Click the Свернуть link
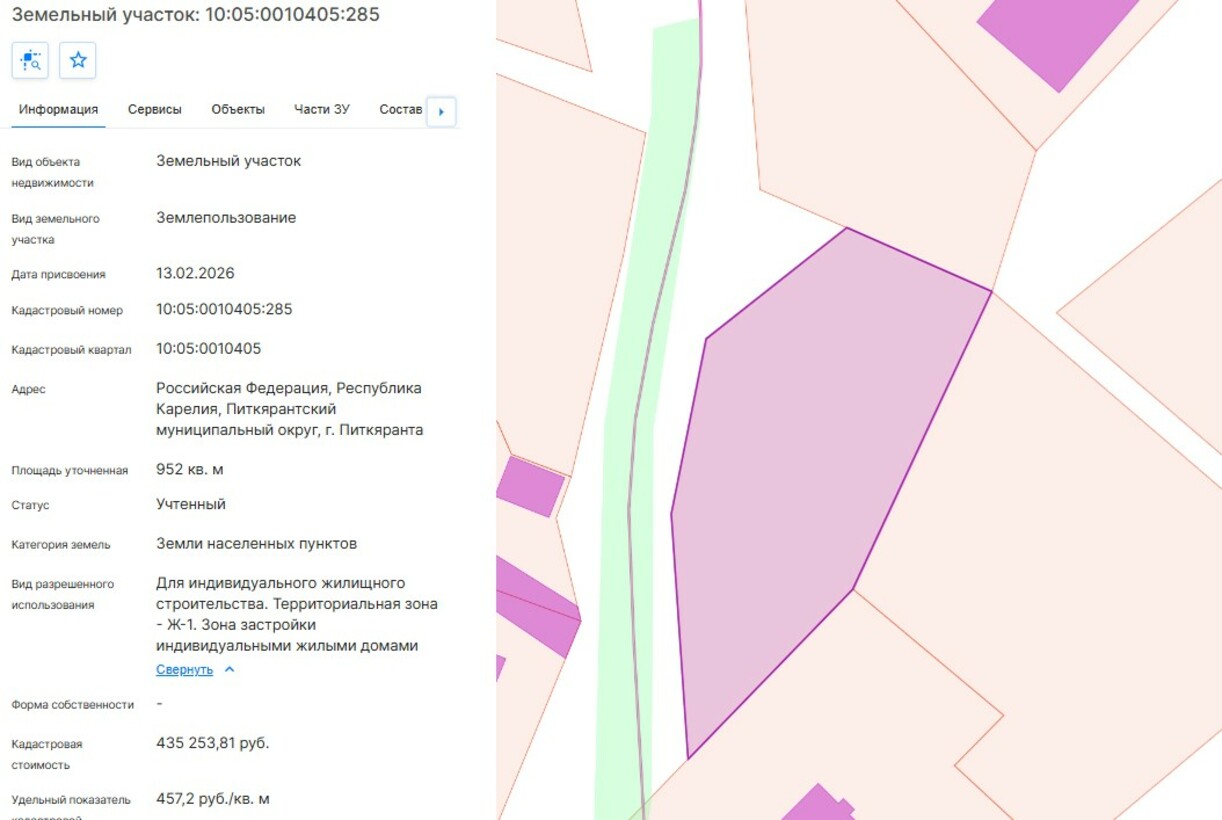This screenshot has width=1222, height=820. pos(184,670)
